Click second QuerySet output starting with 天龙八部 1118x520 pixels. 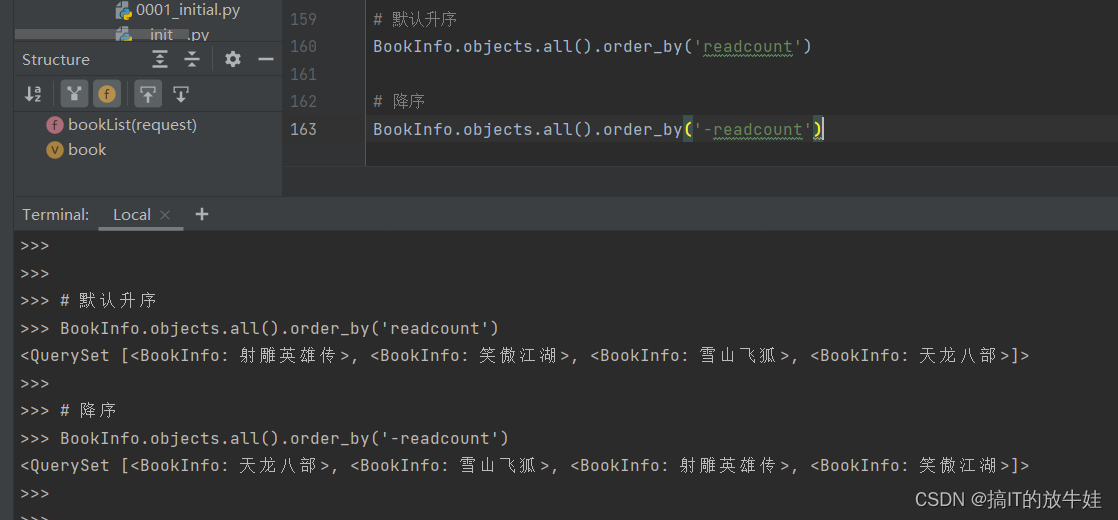point(525,466)
